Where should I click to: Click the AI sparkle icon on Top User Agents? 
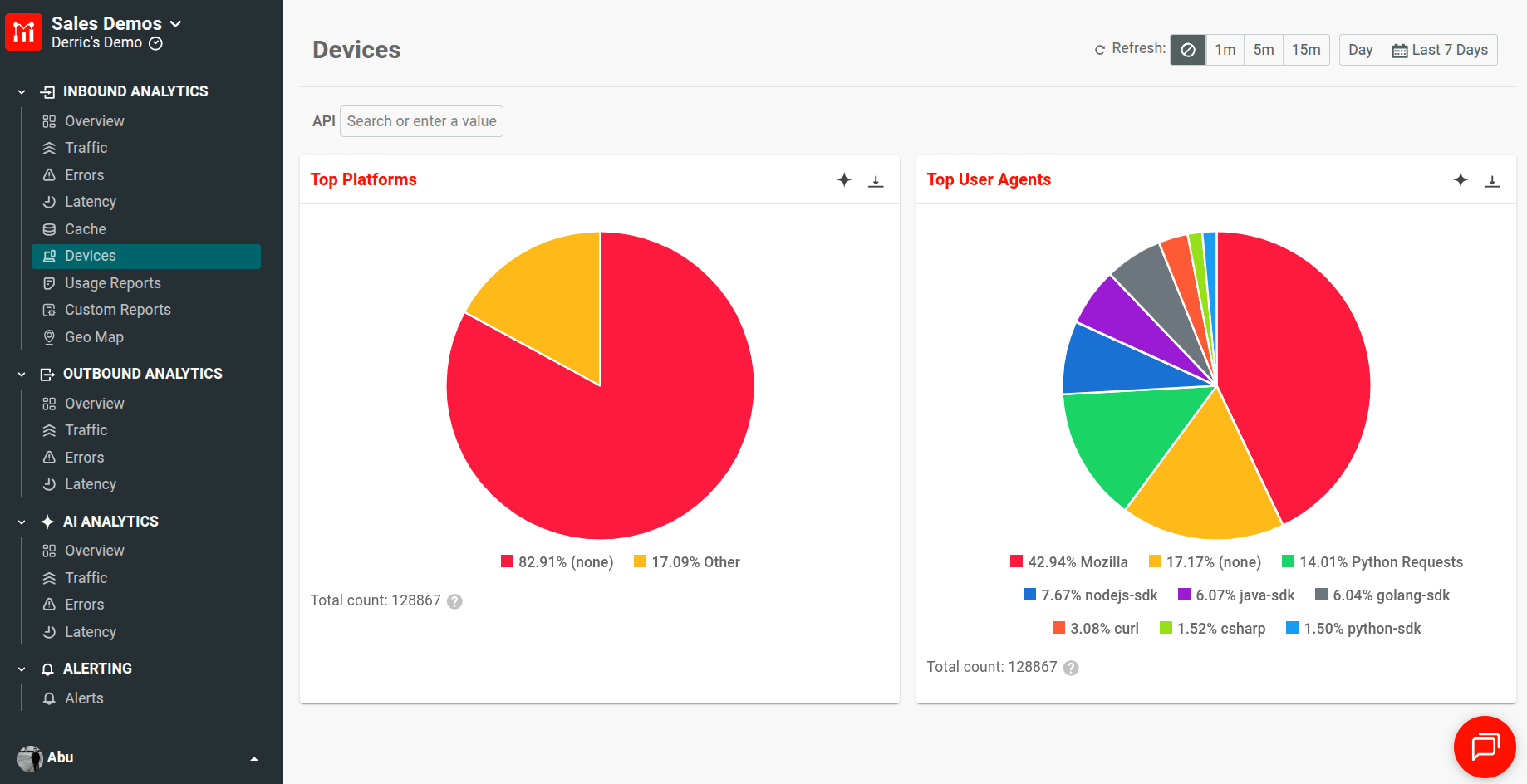click(x=1461, y=179)
